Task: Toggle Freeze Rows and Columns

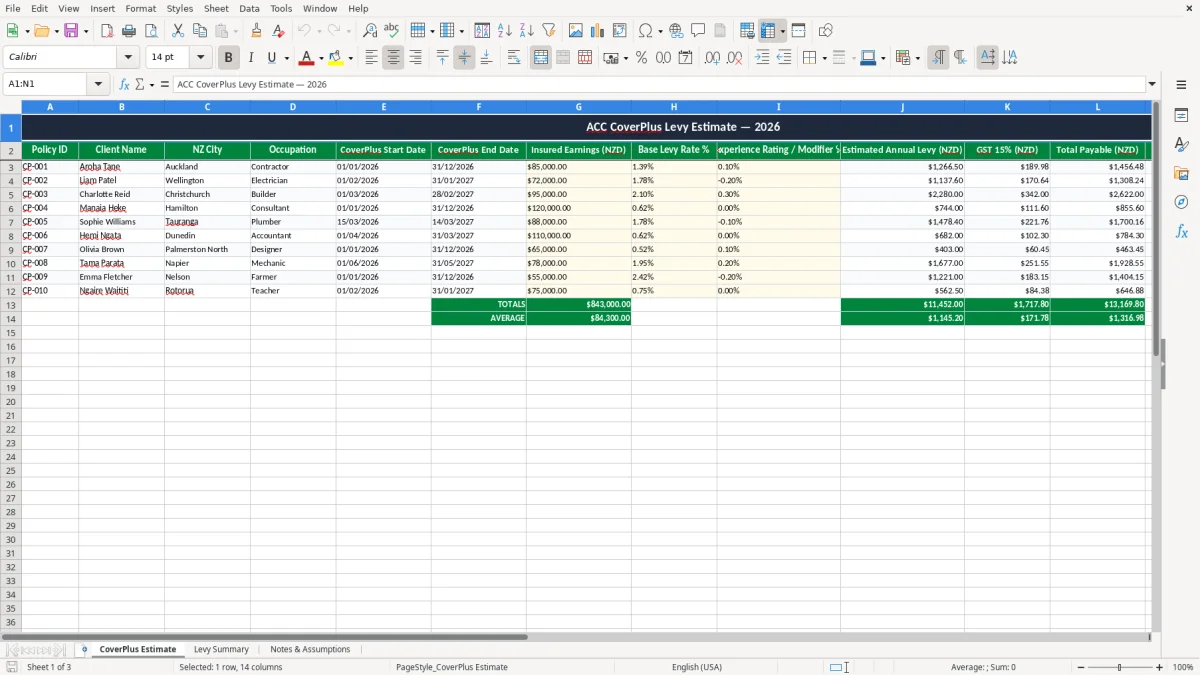Action: [767, 31]
